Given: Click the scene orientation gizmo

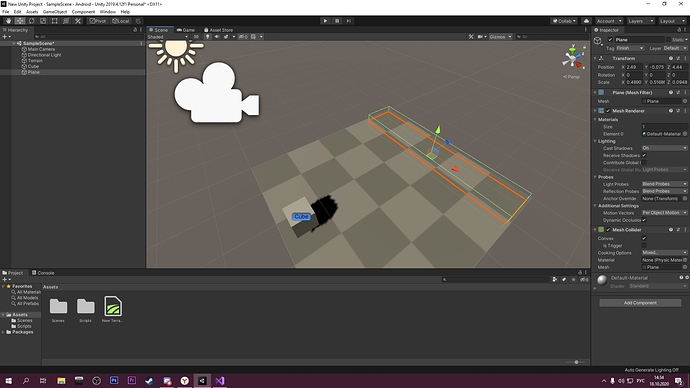Looking at the screenshot, I should point(573,58).
